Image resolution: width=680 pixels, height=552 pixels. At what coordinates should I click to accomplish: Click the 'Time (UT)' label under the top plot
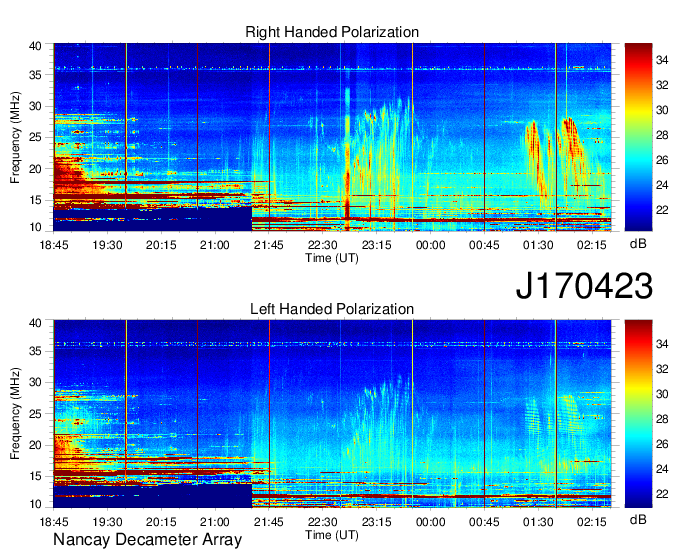(x=332, y=258)
